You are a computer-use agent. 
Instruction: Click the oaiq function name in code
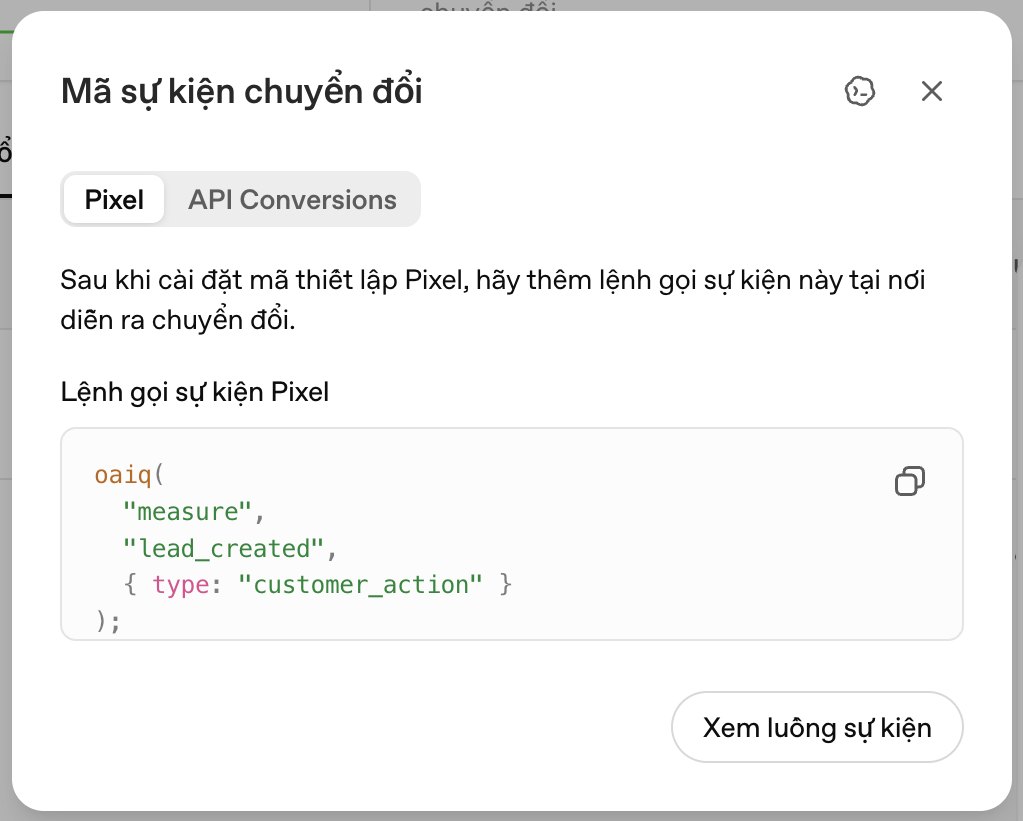coord(123,475)
